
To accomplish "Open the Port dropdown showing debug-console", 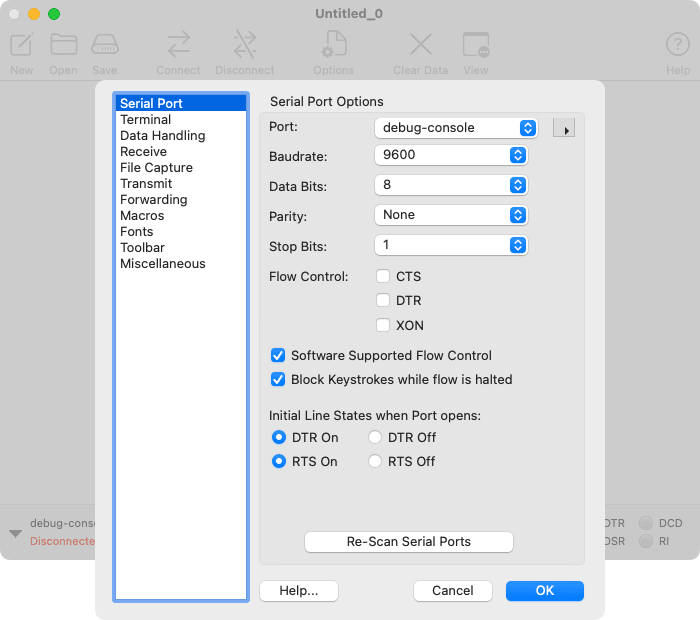I will click(x=456, y=128).
